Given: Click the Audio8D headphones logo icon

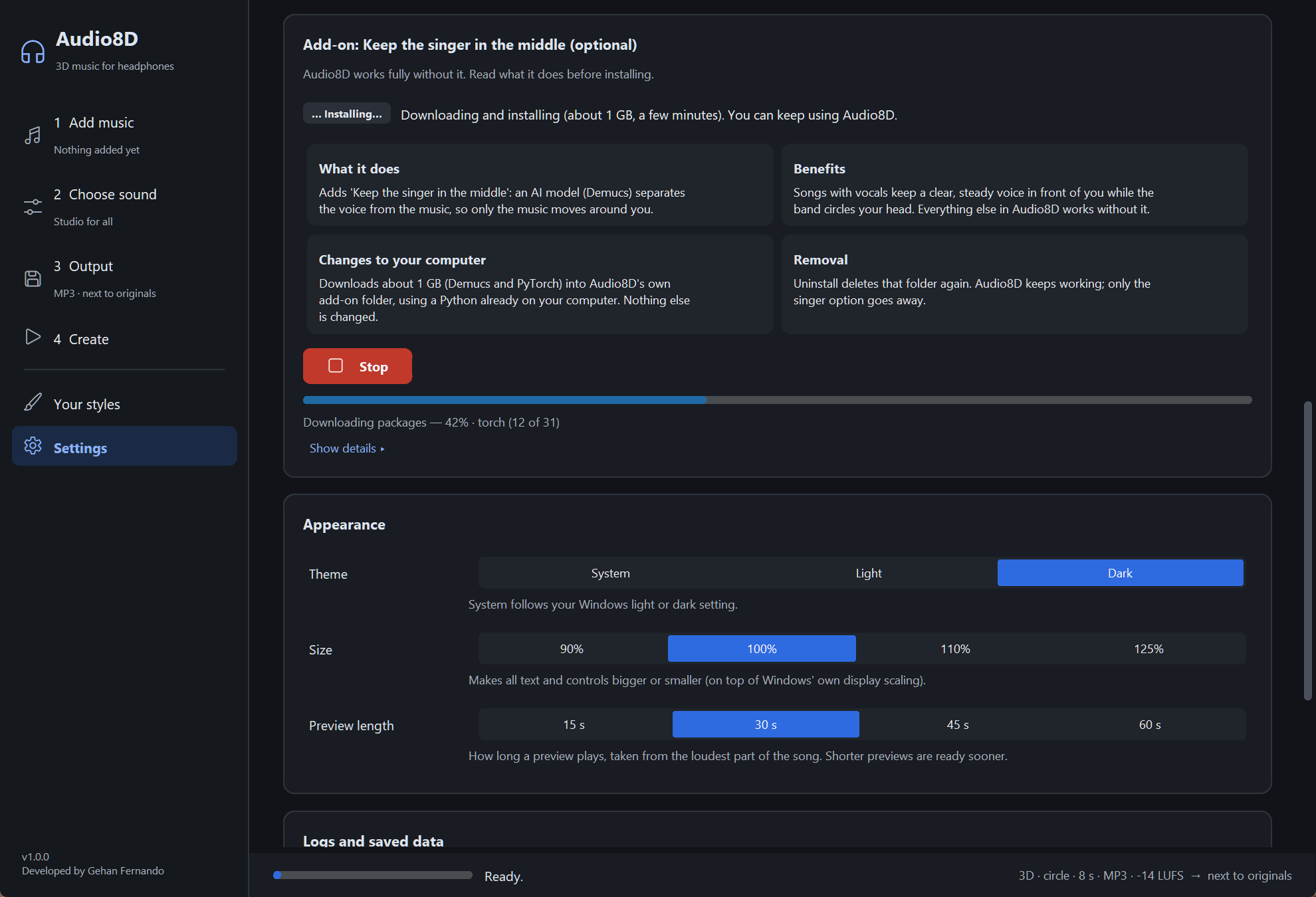Looking at the screenshot, I should pyautogui.click(x=33, y=52).
